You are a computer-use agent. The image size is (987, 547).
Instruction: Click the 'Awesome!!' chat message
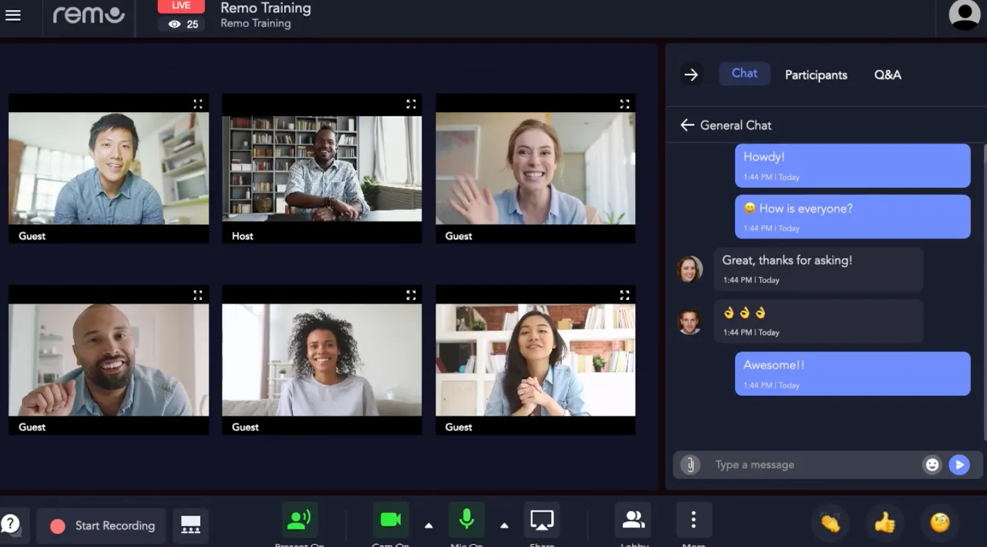[x=852, y=373]
